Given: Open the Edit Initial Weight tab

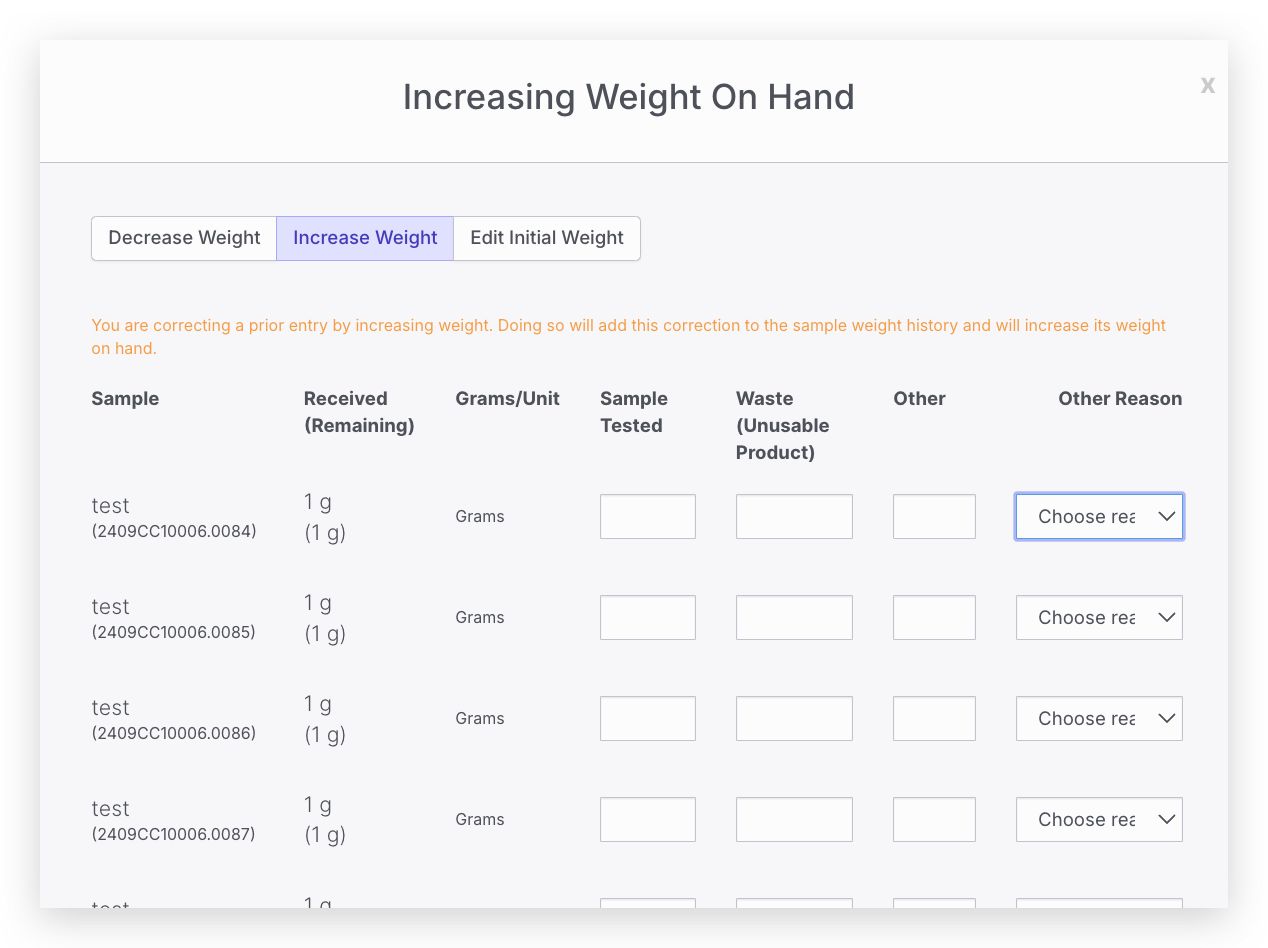Looking at the screenshot, I should tap(547, 238).
